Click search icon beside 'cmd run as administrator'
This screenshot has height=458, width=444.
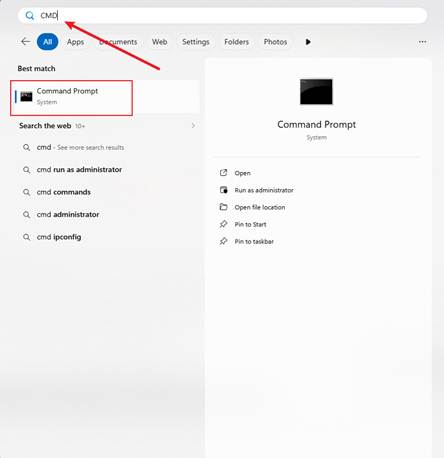[26, 170]
